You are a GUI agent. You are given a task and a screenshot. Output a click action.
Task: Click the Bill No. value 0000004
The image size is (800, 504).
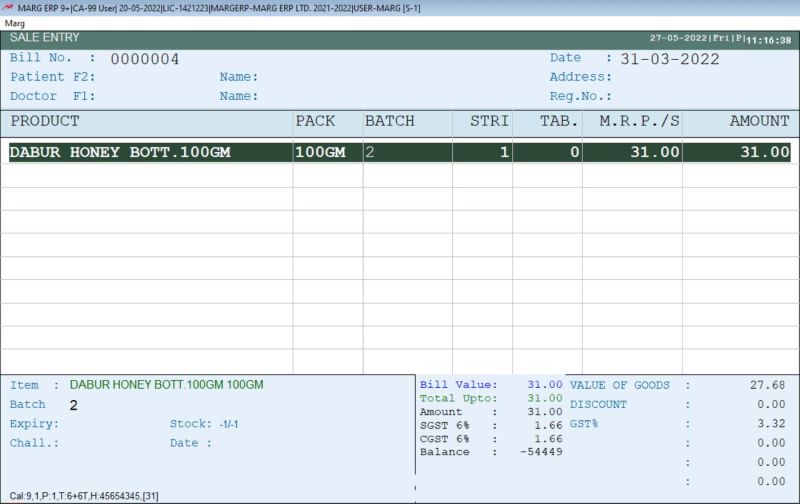[145, 59]
